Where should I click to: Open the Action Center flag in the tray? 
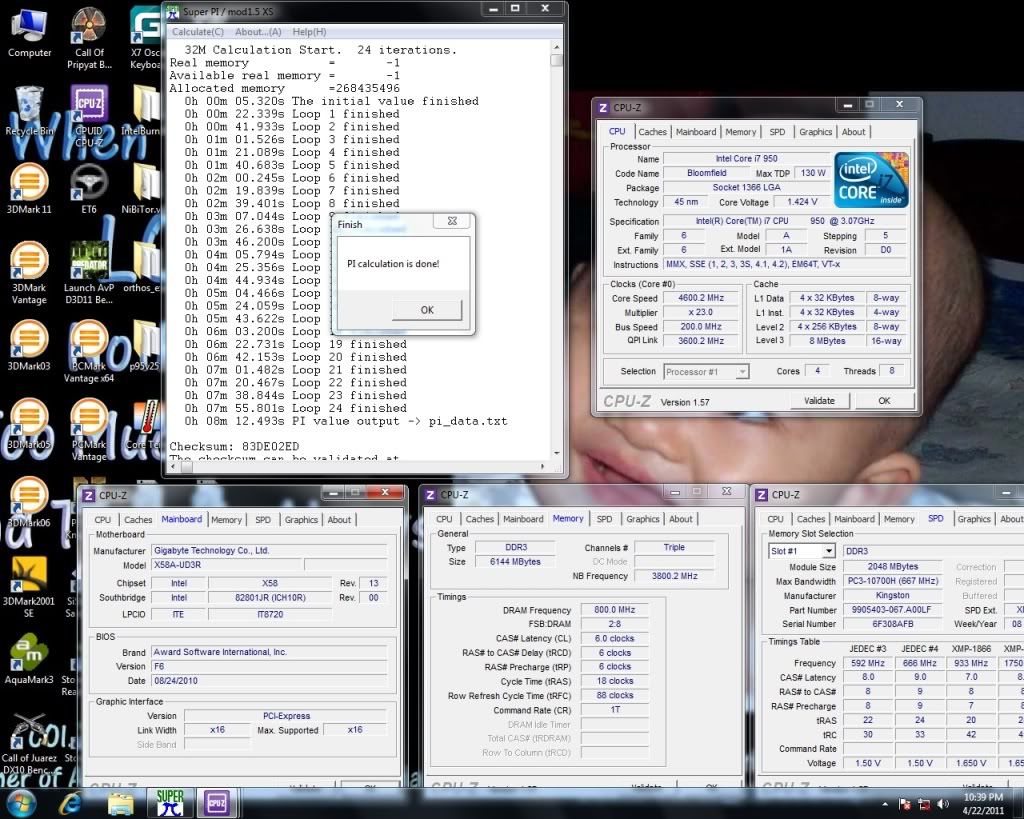[x=905, y=803]
